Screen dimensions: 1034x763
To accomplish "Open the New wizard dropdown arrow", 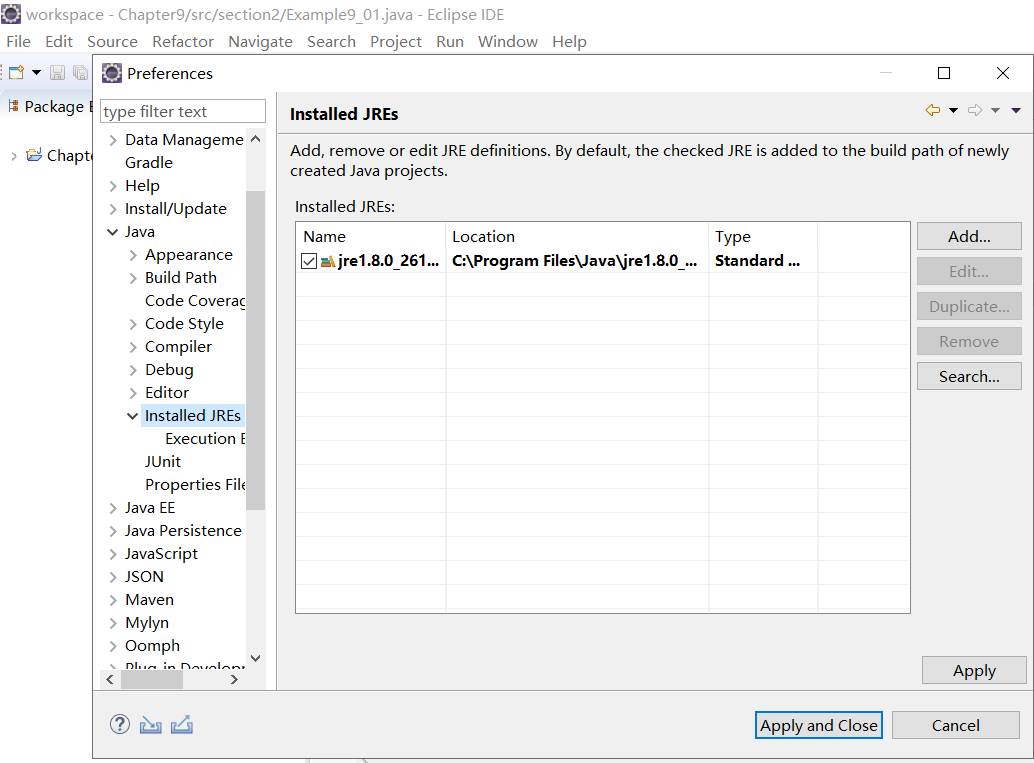I will [x=37, y=72].
